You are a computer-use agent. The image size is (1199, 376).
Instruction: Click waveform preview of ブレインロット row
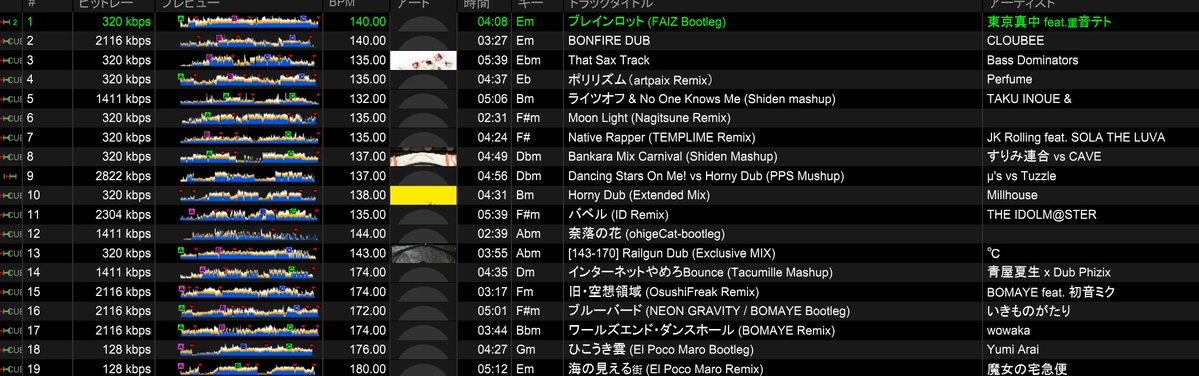click(249, 21)
